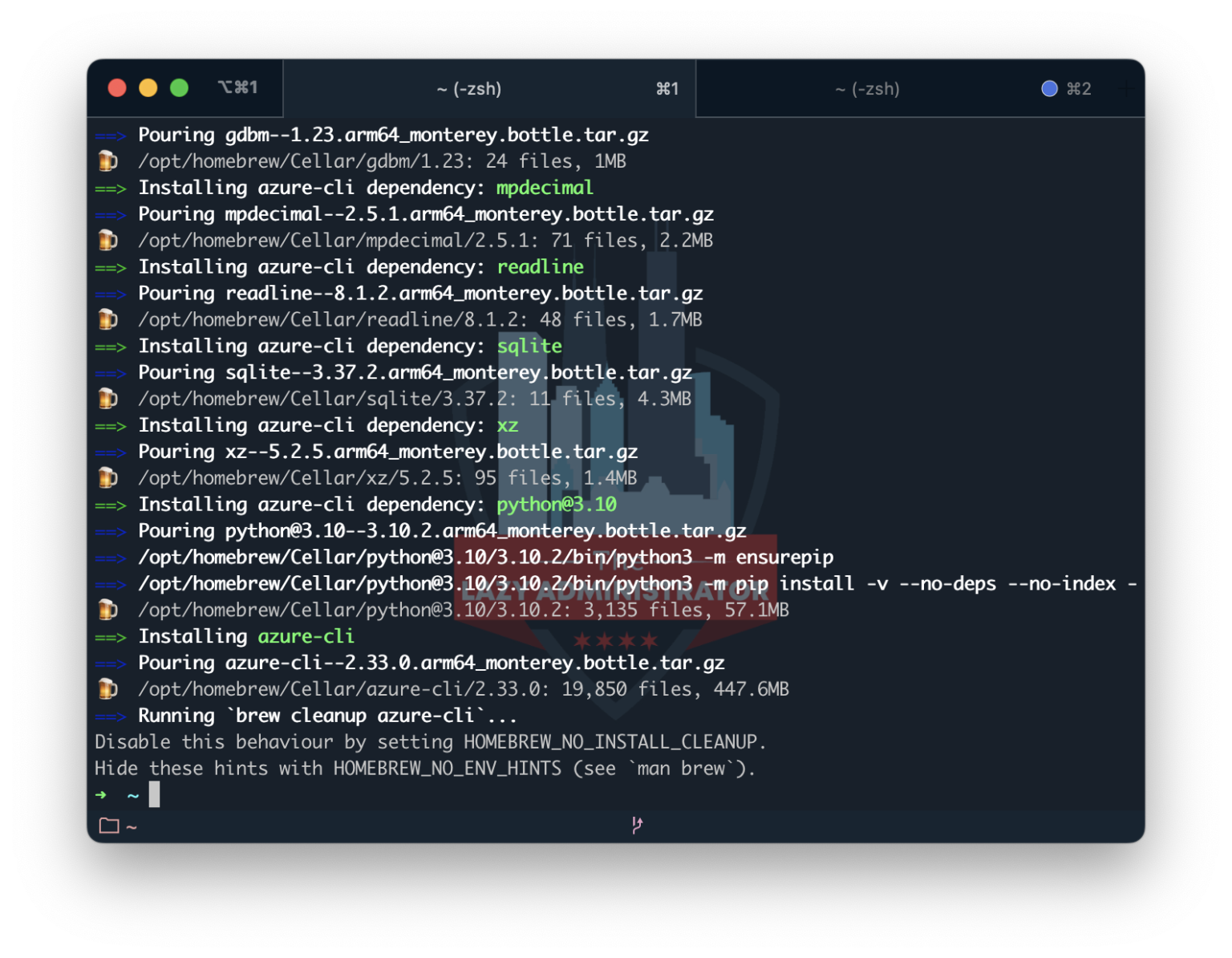
Task: Click the red close window button
Action: tap(117, 87)
